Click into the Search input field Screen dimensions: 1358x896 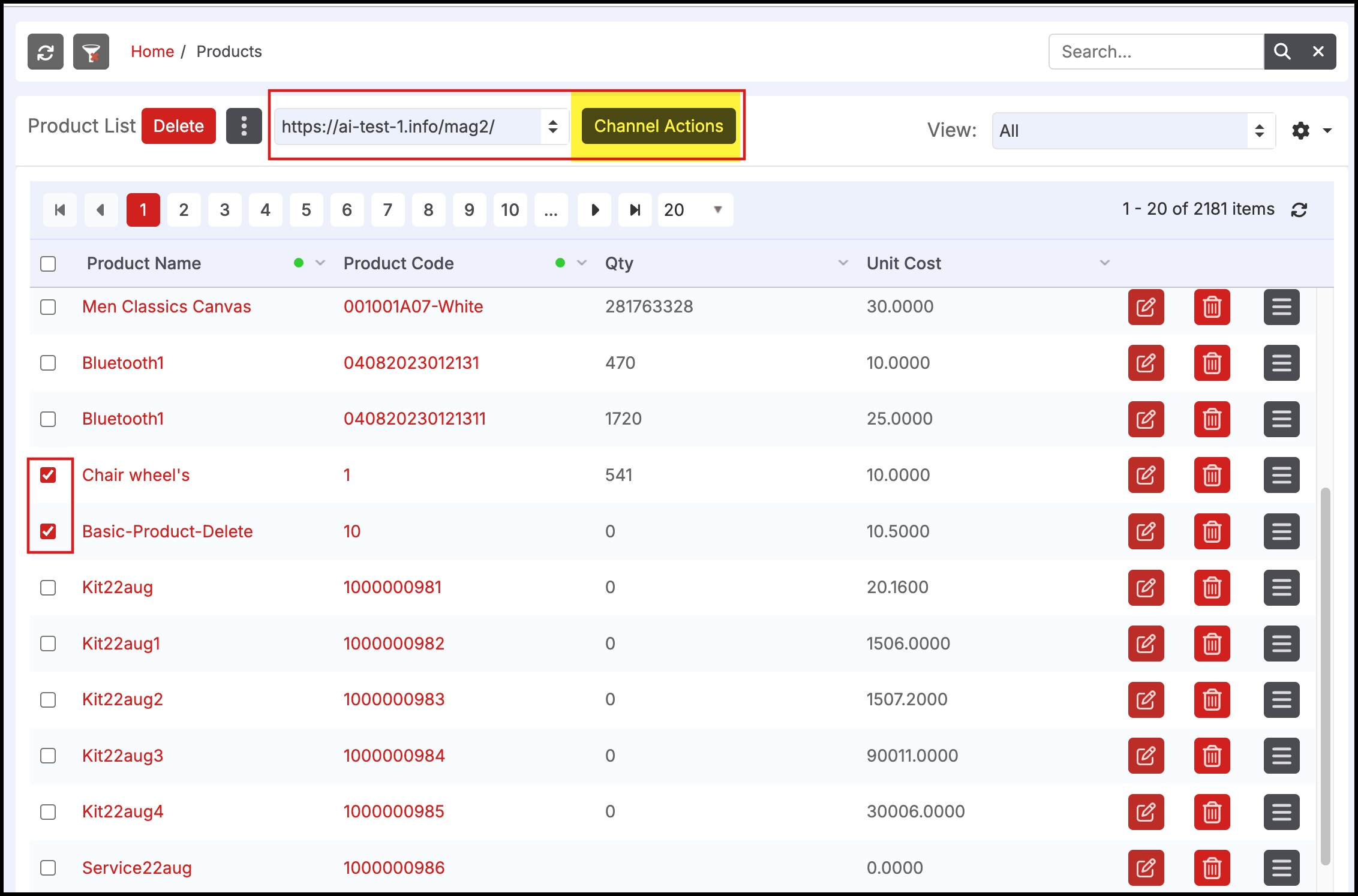pyautogui.click(x=1156, y=52)
